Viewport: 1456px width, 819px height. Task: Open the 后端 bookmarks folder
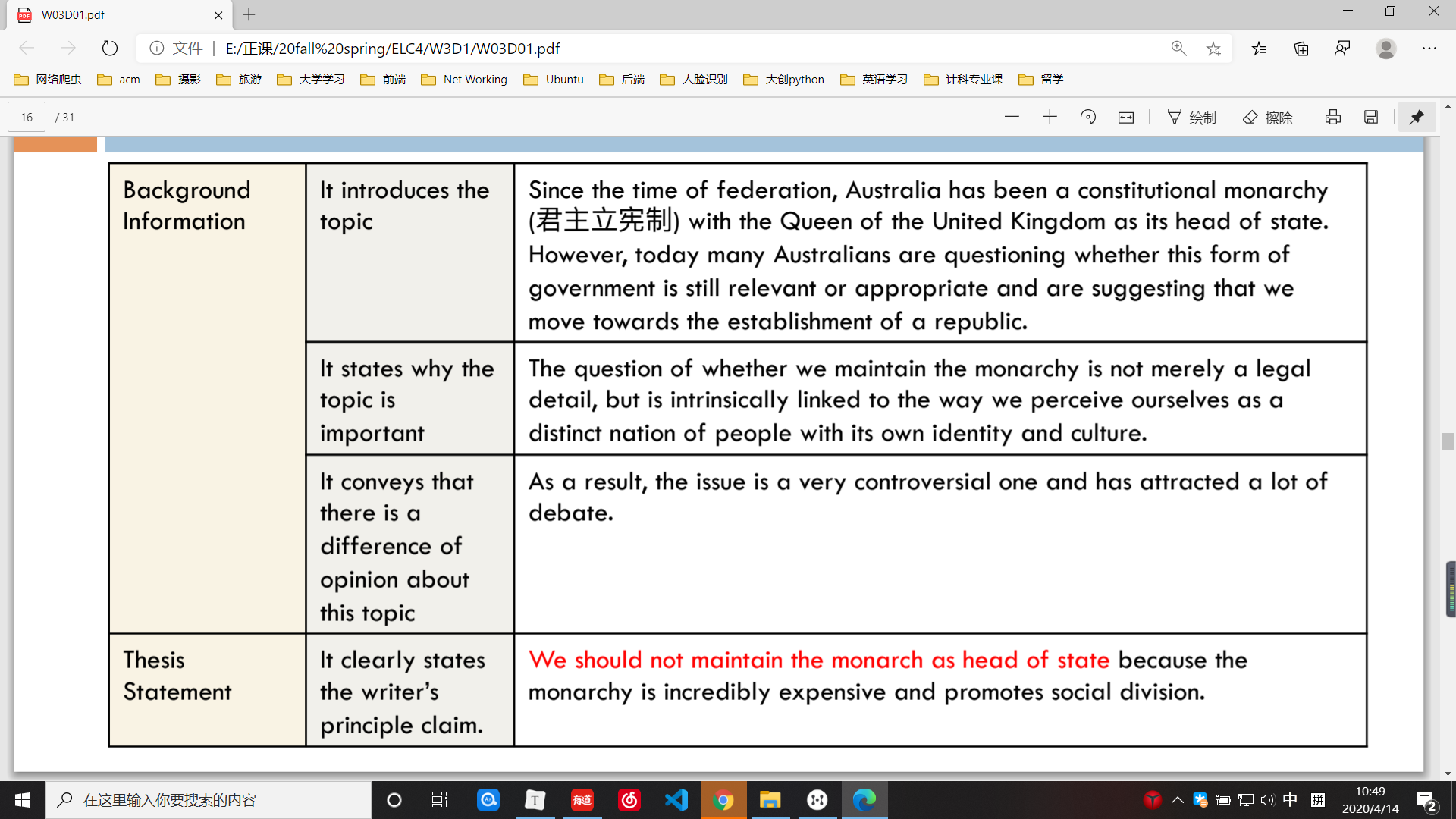pos(622,80)
